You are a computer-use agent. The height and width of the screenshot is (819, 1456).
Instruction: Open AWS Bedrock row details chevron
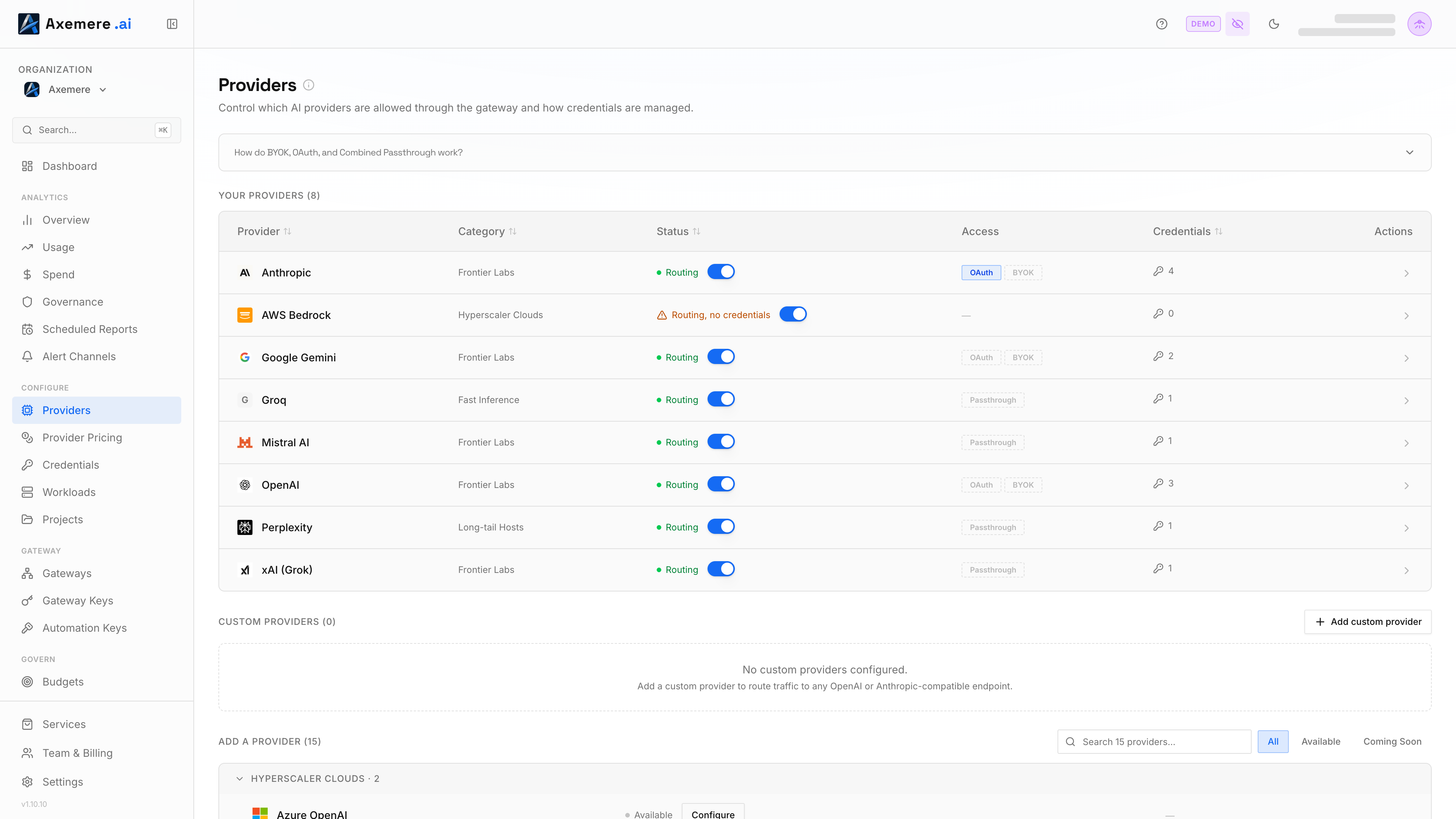point(1406,315)
